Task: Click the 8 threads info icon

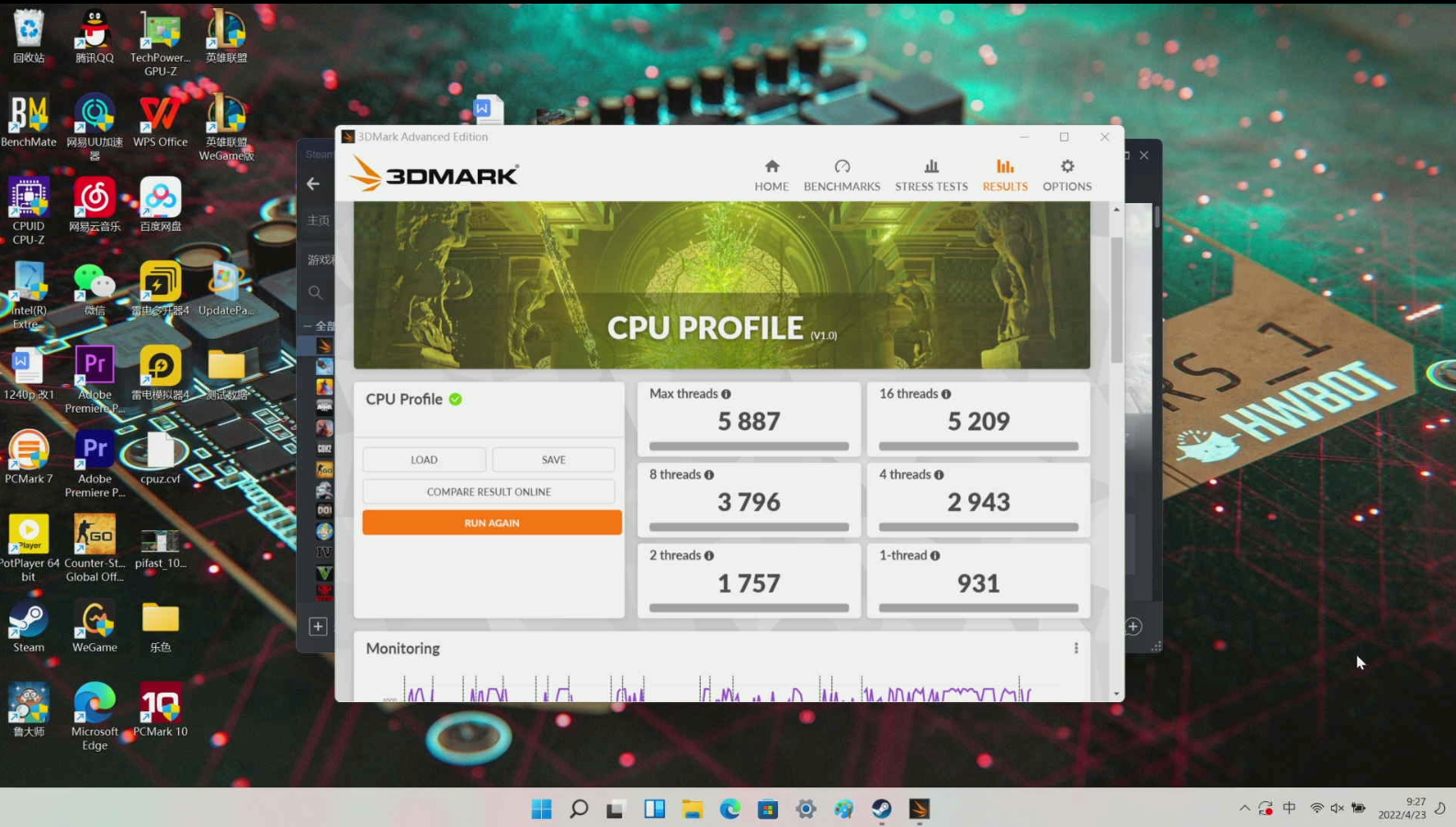Action: pyautogui.click(x=709, y=475)
